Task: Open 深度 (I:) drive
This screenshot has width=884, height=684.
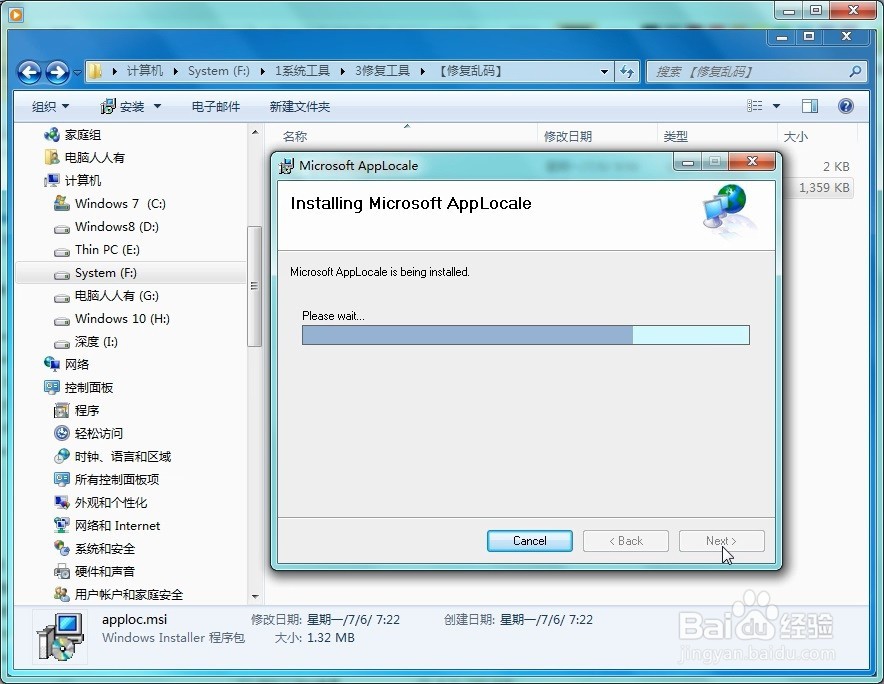Action: point(86,342)
